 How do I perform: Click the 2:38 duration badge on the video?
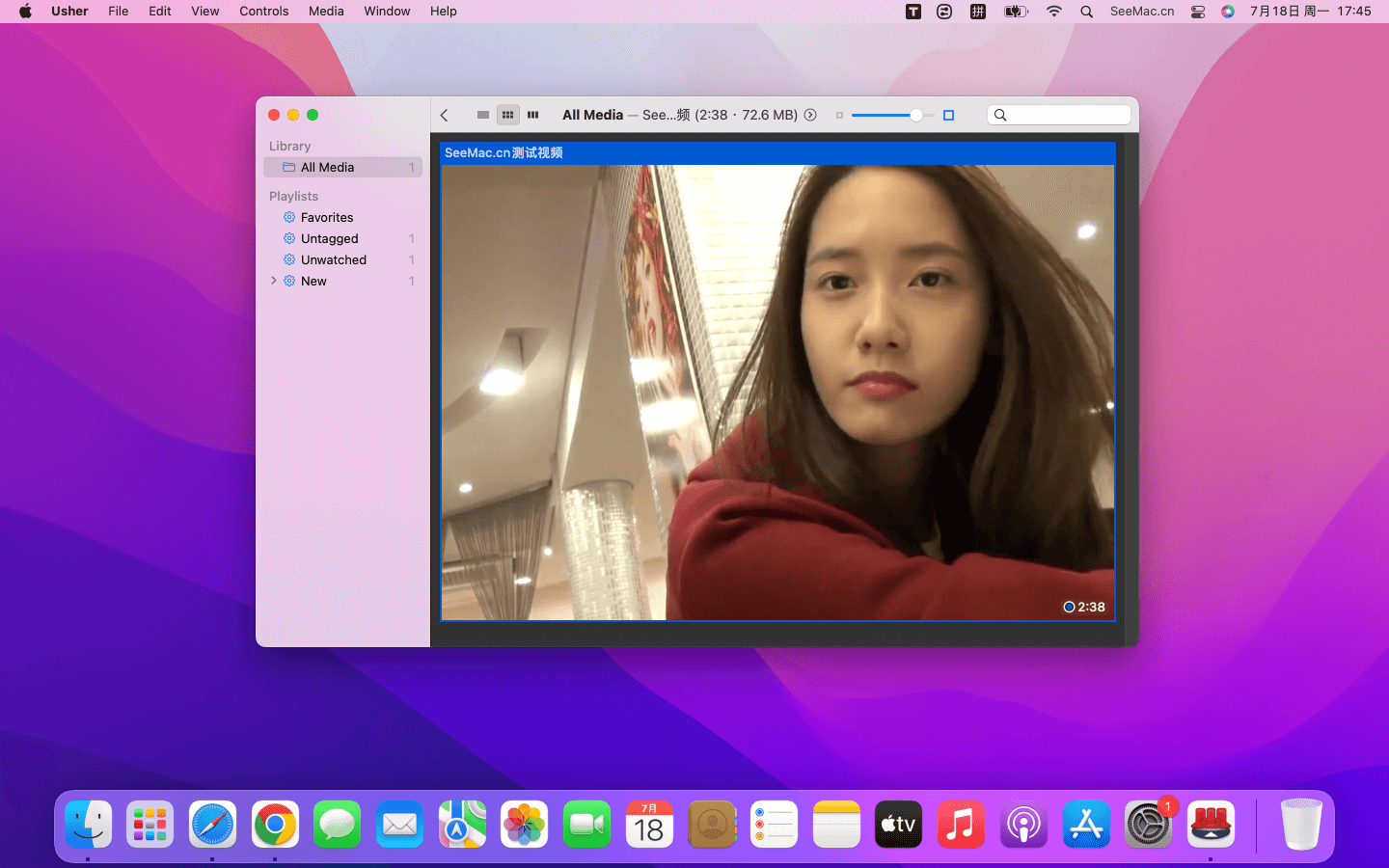(x=1082, y=607)
